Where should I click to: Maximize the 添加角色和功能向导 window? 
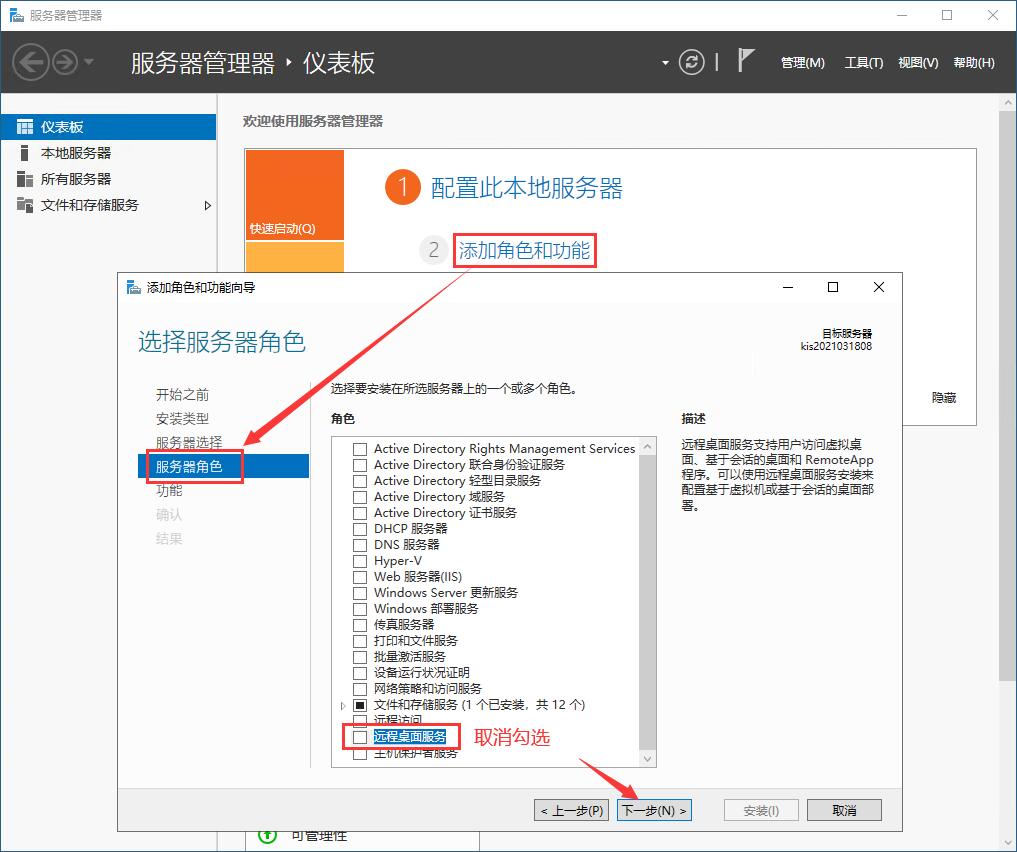coord(833,287)
